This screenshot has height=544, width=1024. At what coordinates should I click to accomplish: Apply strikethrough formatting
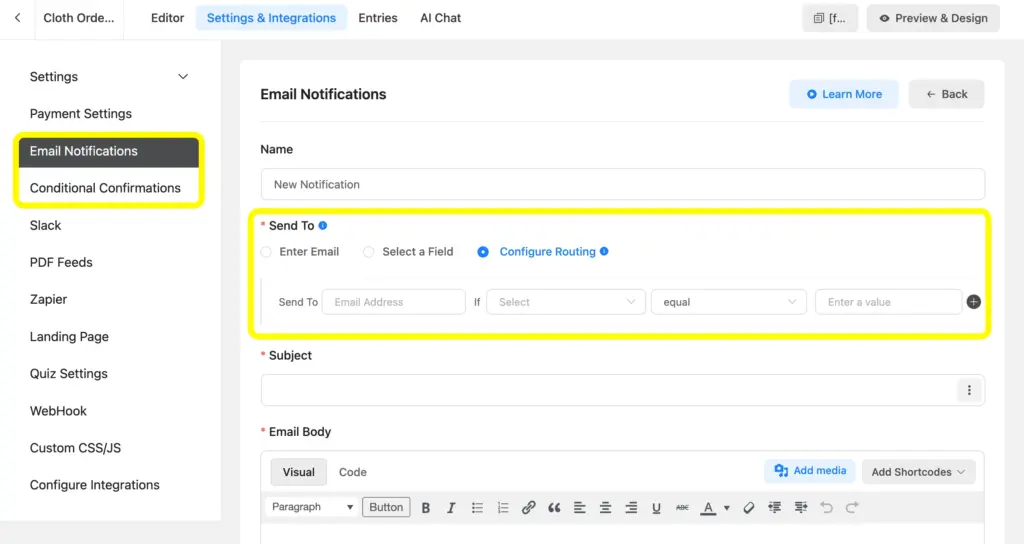(682, 507)
